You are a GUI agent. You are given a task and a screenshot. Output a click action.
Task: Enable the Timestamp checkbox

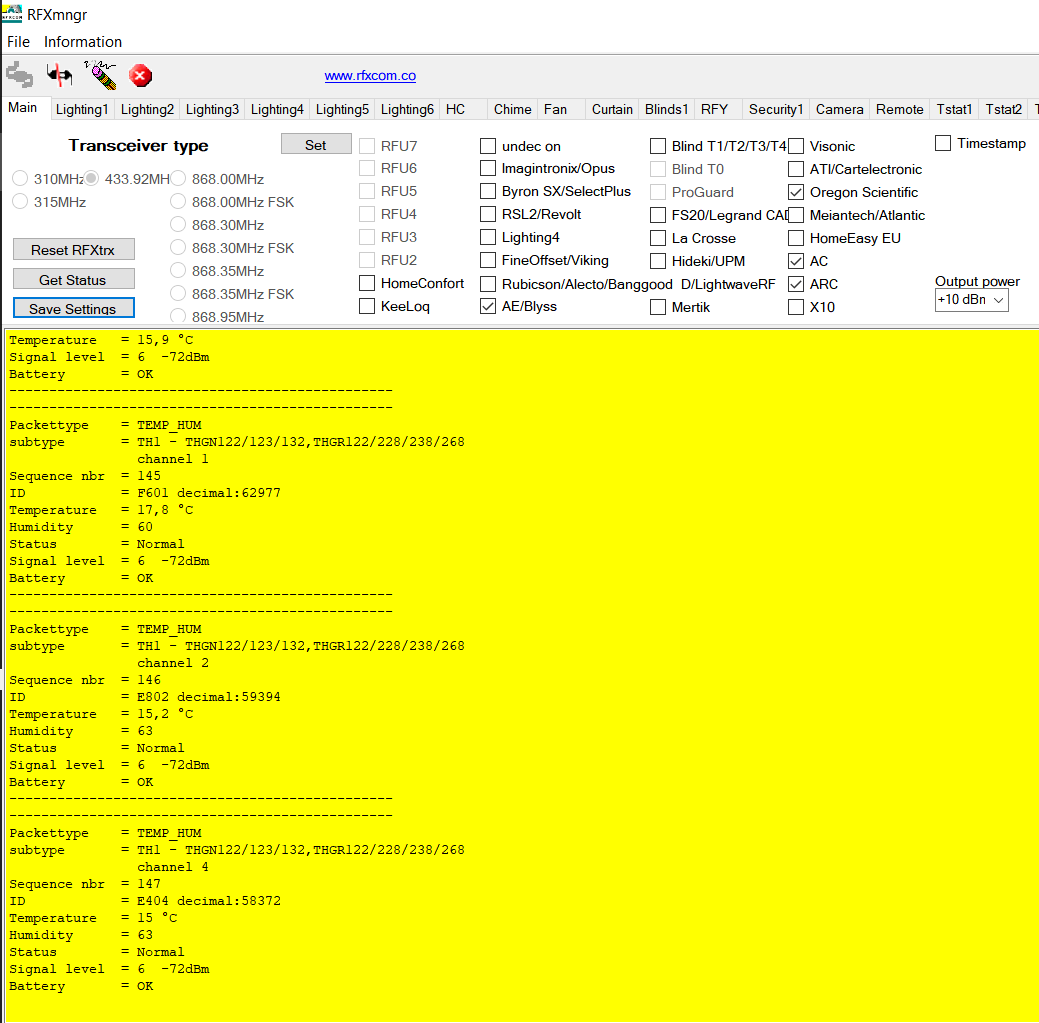coord(943,143)
